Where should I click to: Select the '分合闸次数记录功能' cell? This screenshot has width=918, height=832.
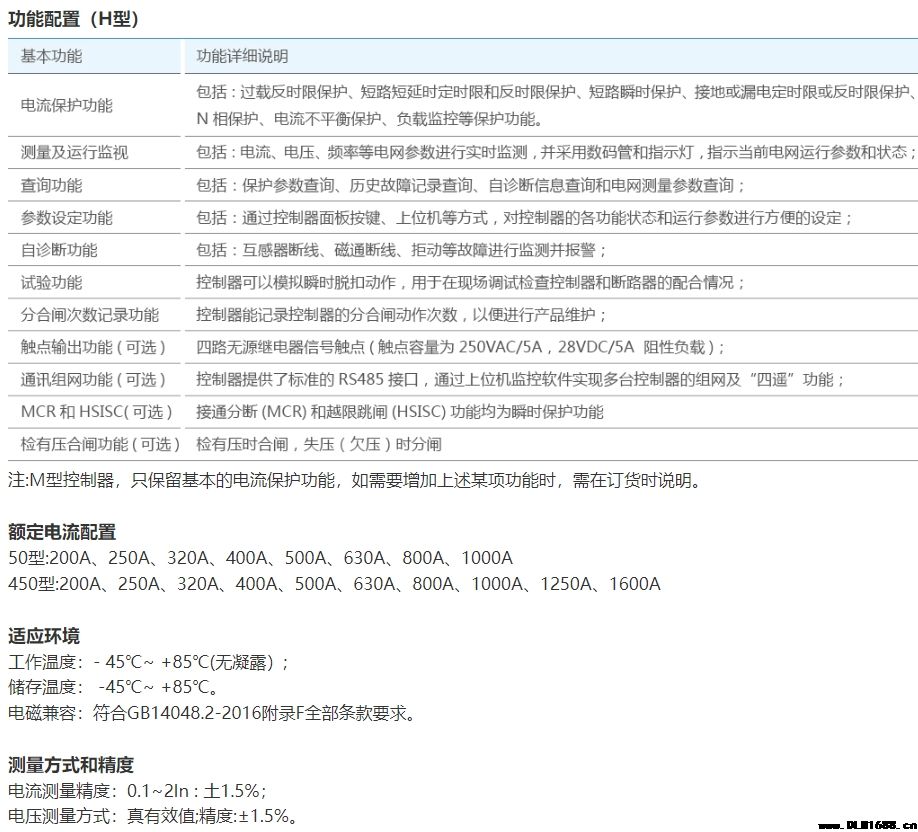tap(90, 315)
